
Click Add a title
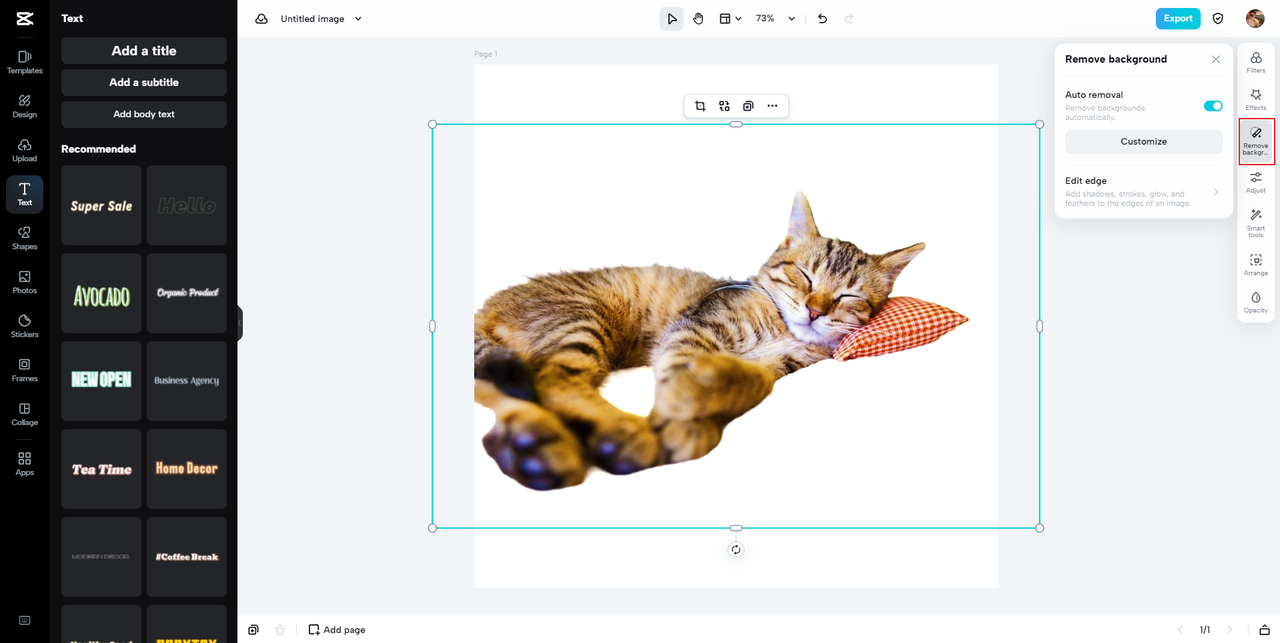(x=144, y=51)
